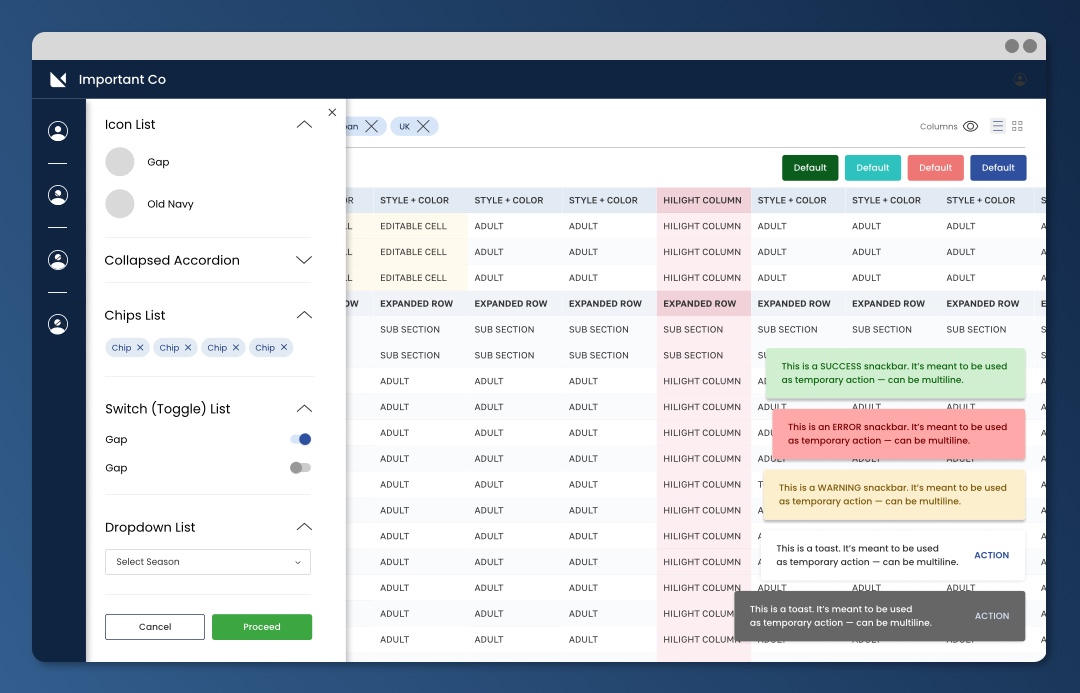Click the blue Default button
Viewport: 1080px width, 693px height.
click(x=998, y=168)
